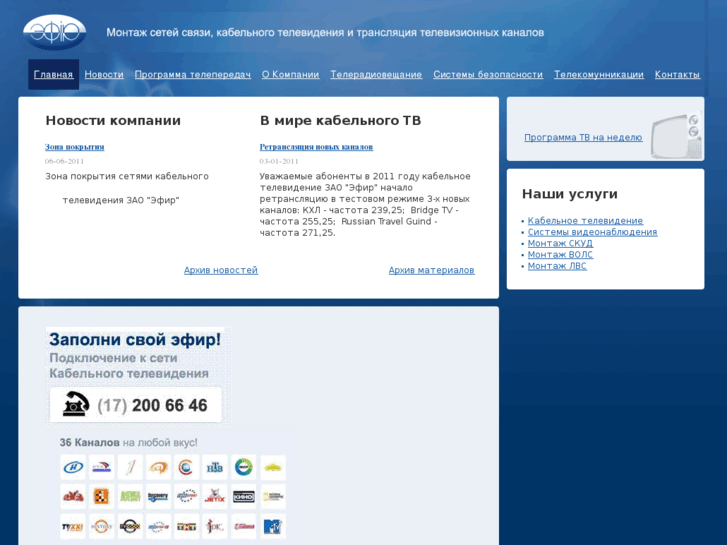Click the ТДК channel logo
727x545 pixels.
point(215,526)
